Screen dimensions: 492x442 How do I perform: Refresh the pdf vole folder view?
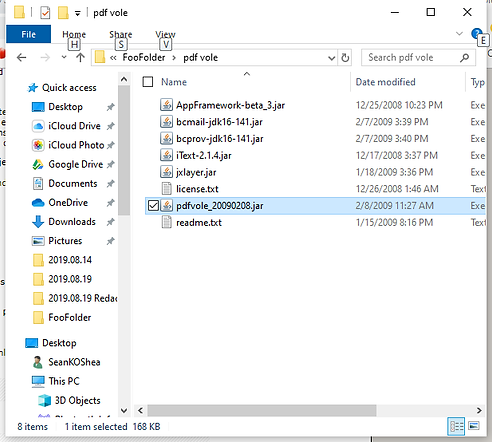tap(345, 58)
